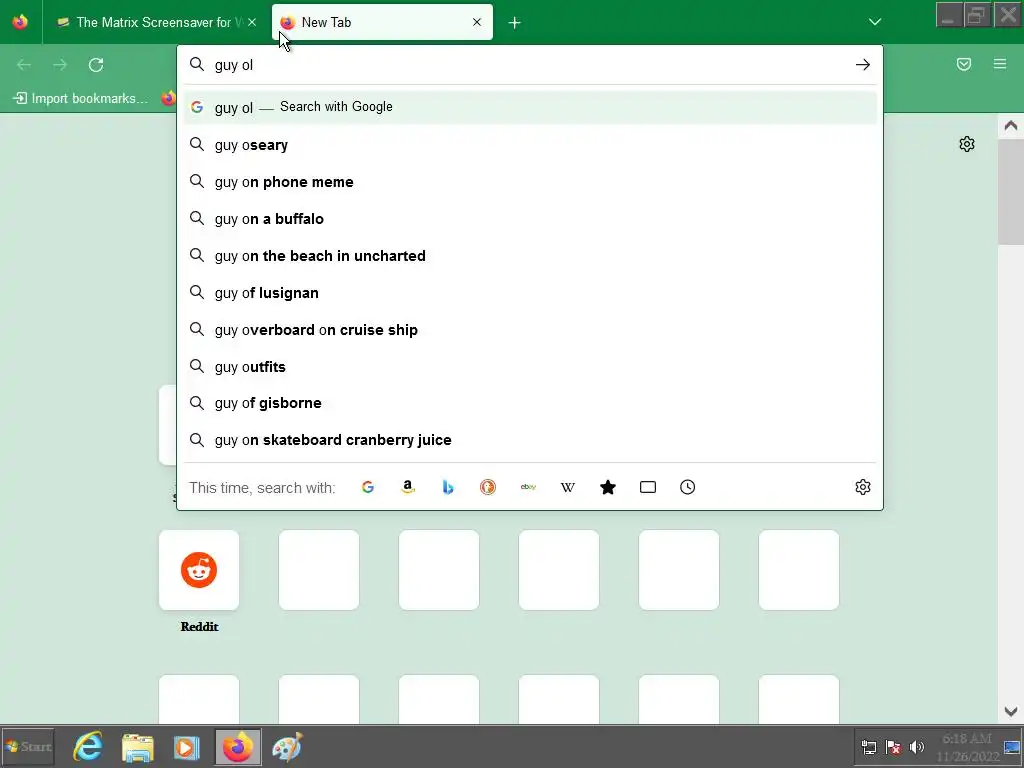This screenshot has height=768, width=1024.
Task: Click Import bookmarks button
Action: pos(81,99)
